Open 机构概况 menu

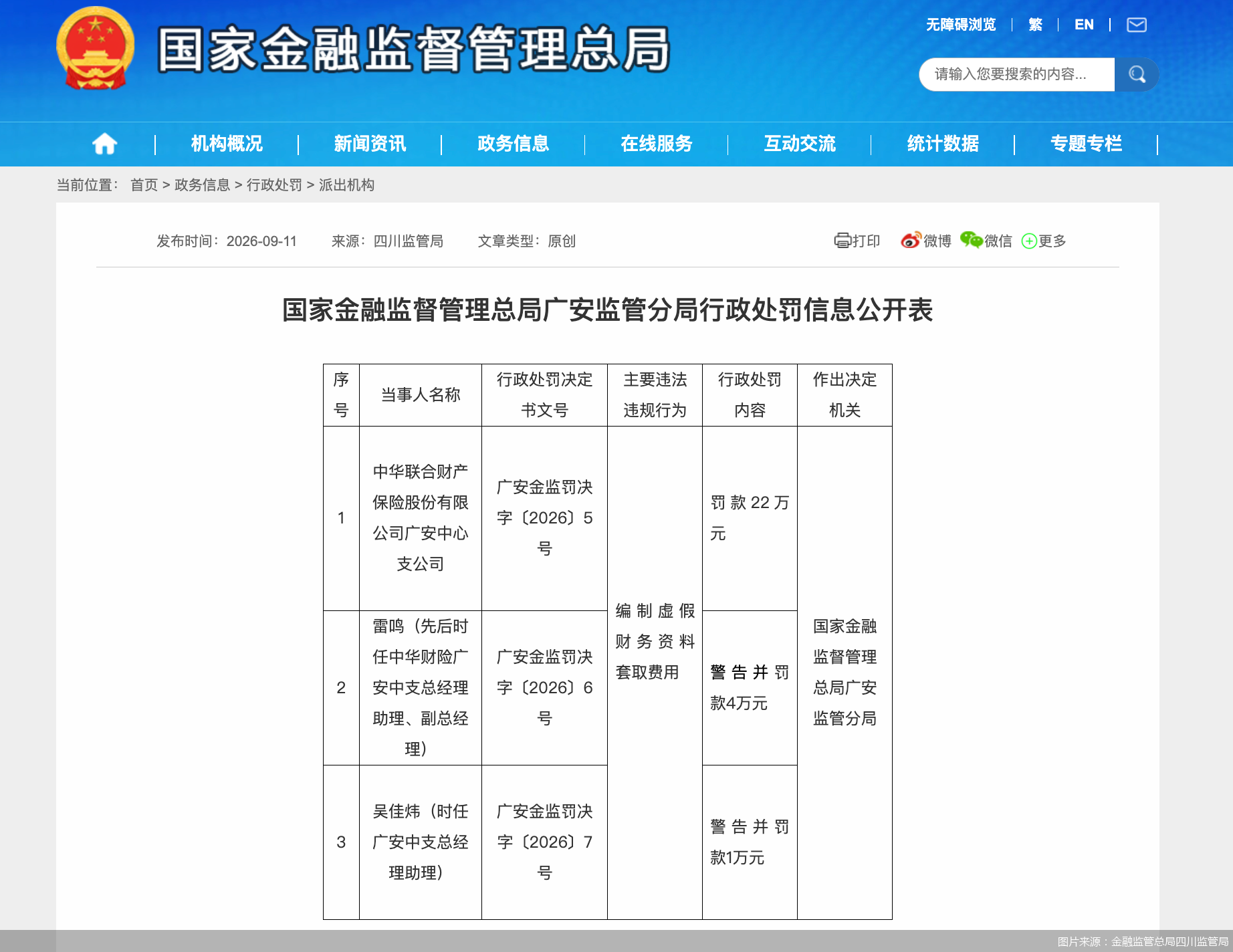(x=227, y=144)
